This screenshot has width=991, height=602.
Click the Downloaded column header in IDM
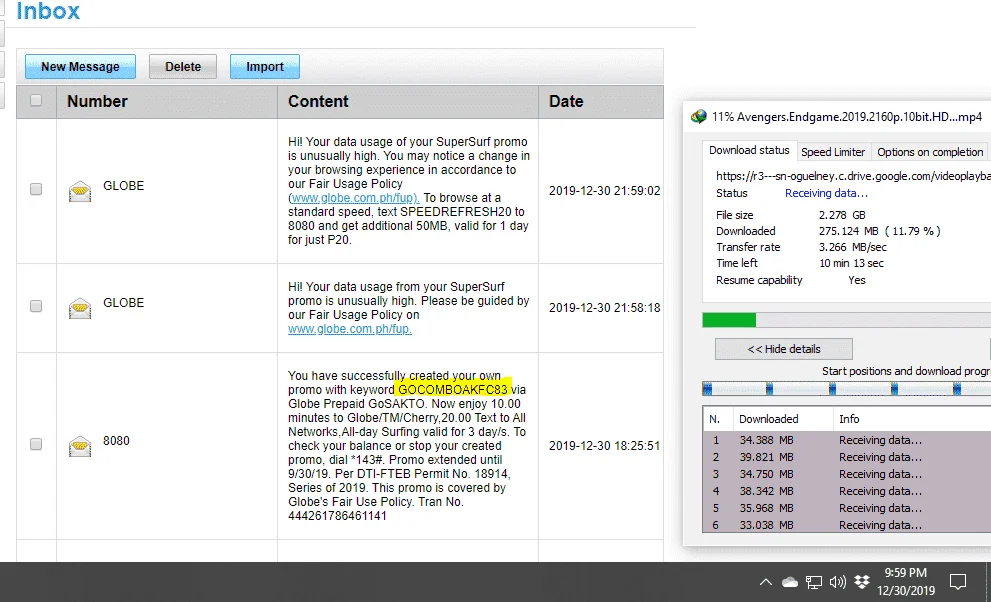point(783,419)
